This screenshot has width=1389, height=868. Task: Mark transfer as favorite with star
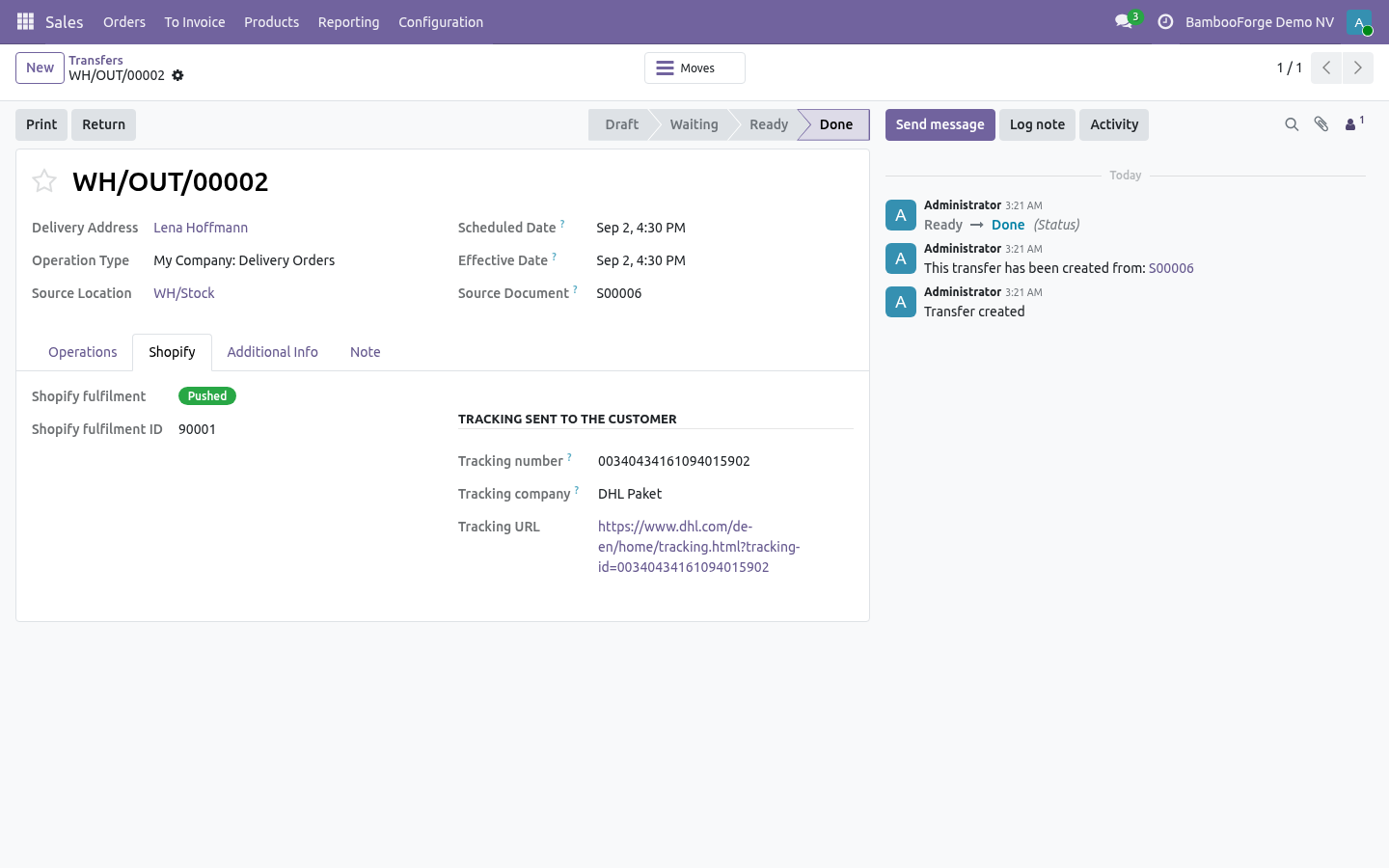pyautogui.click(x=44, y=181)
